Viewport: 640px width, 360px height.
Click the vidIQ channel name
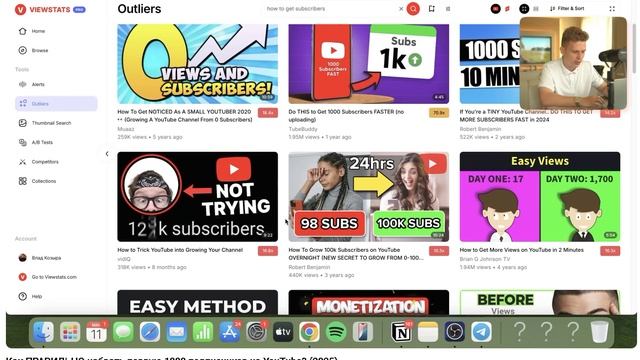124,259
